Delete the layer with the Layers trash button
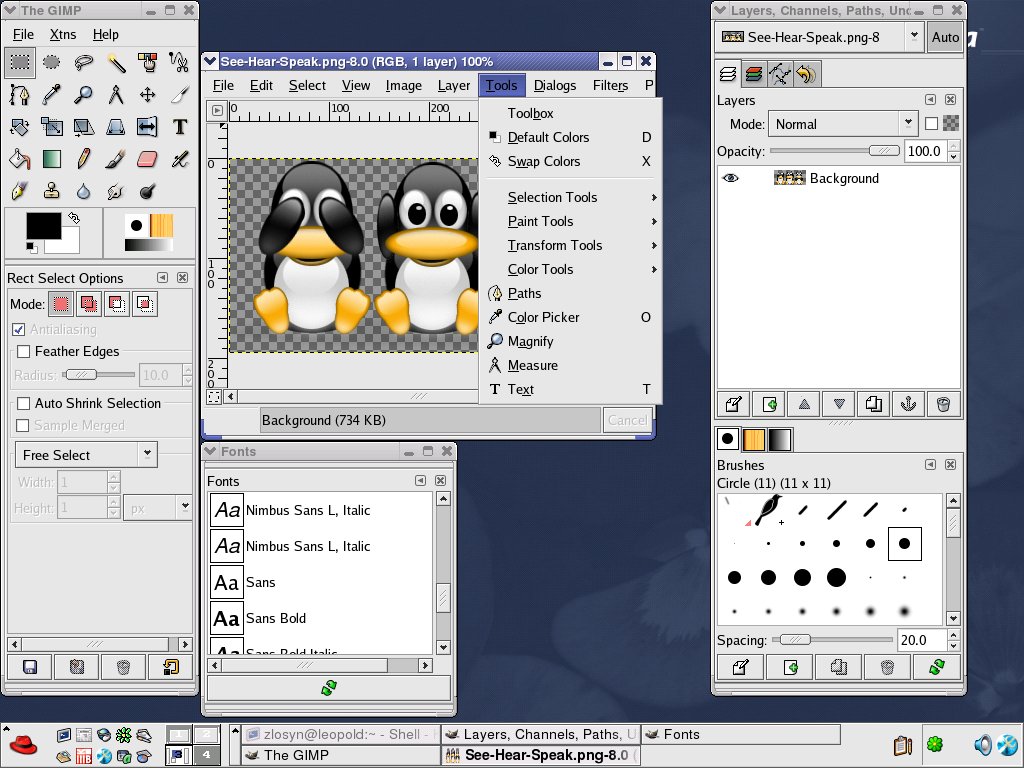The height and width of the screenshot is (768, 1024). tap(943, 404)
